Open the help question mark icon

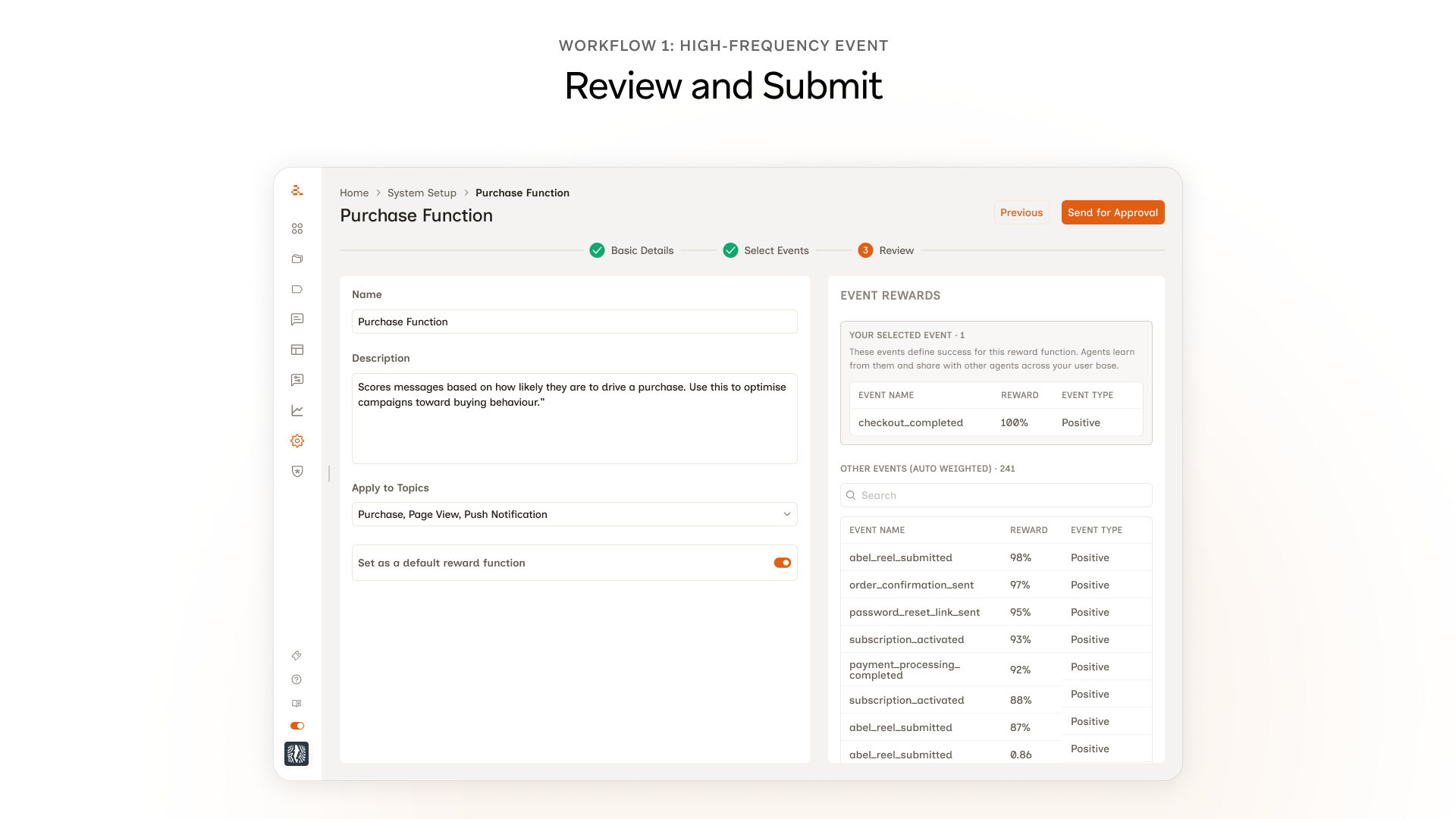coord(297,679)
